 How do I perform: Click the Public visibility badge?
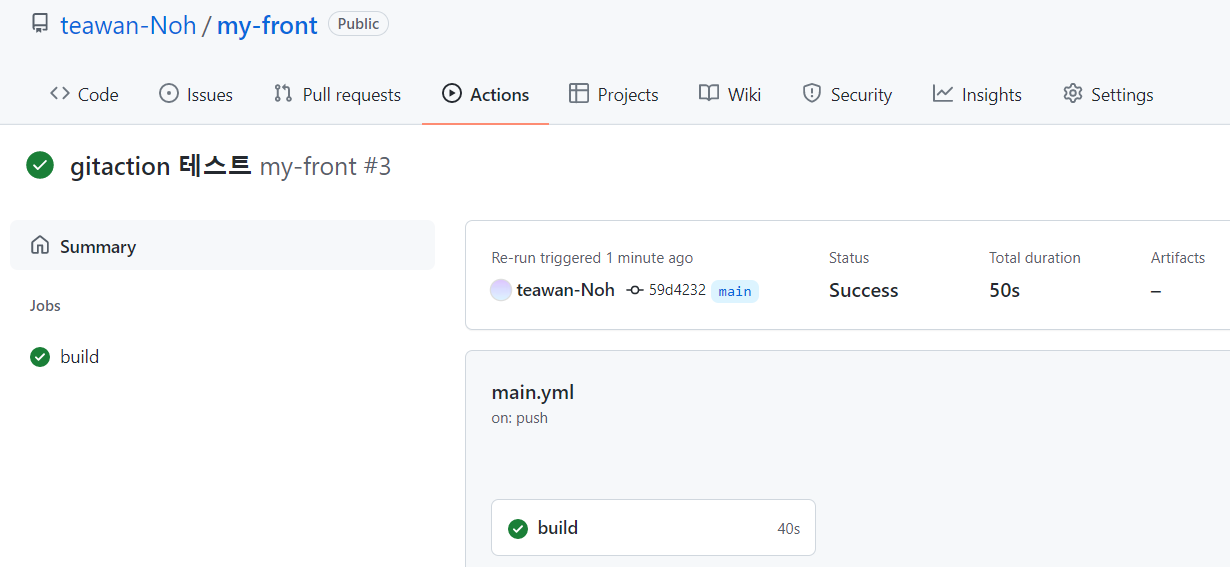358,24
